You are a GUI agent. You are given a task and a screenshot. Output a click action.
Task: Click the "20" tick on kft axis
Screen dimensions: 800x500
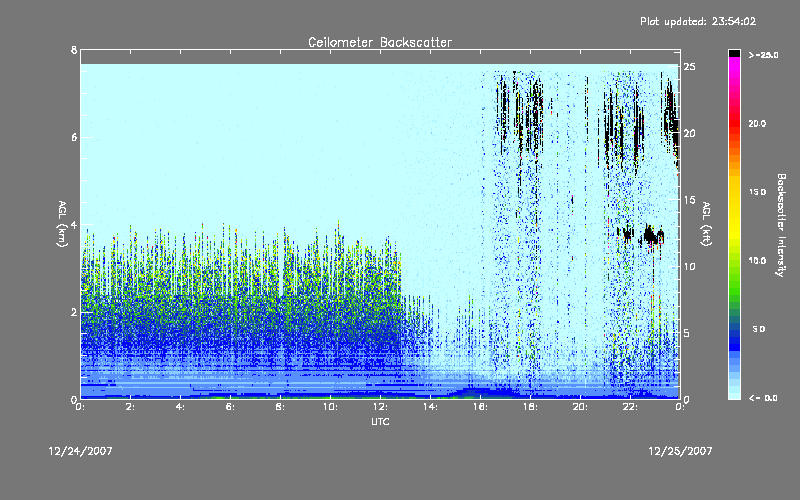[x=689, y=133]
